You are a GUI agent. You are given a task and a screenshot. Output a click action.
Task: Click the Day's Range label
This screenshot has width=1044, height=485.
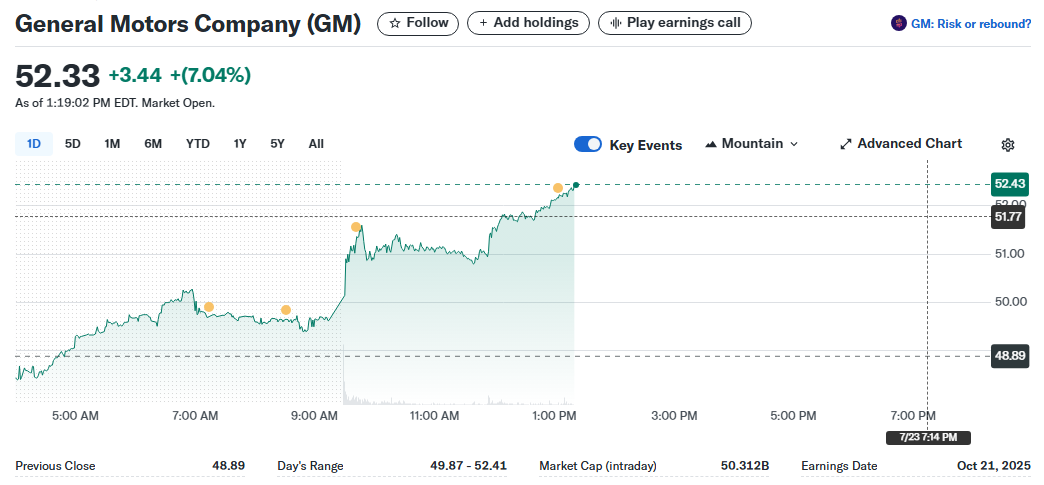coord(310,466)
